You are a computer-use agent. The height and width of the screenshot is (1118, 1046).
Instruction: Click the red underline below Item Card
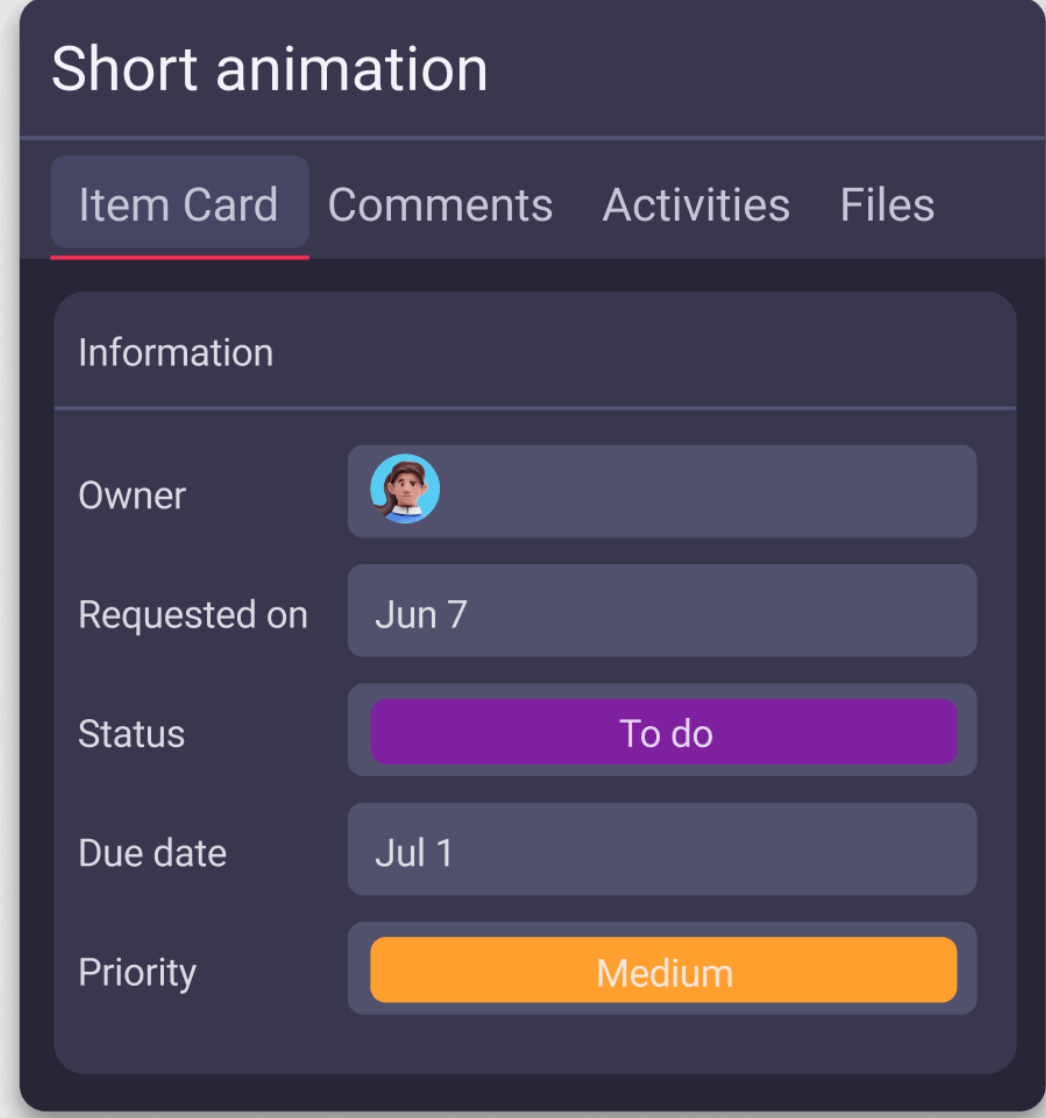click(180, 257)
